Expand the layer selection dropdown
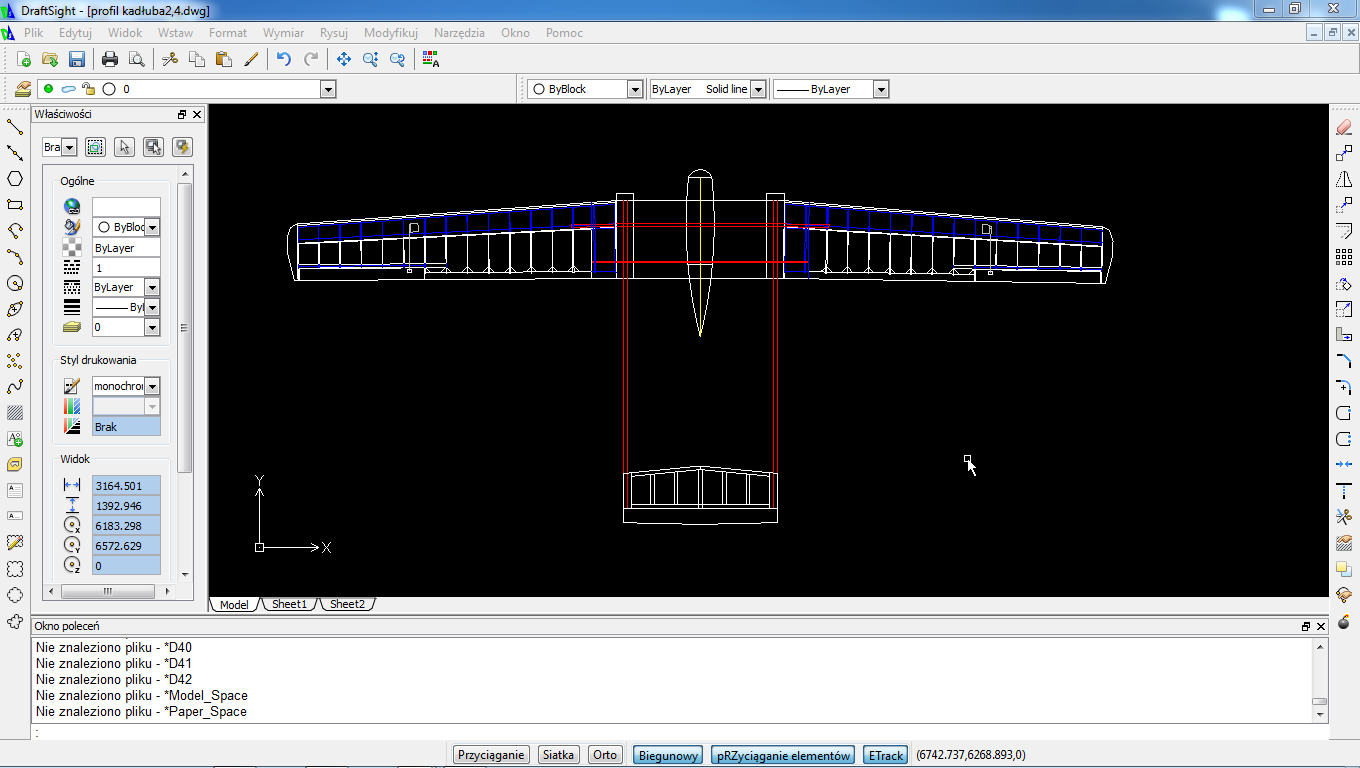 328,89
